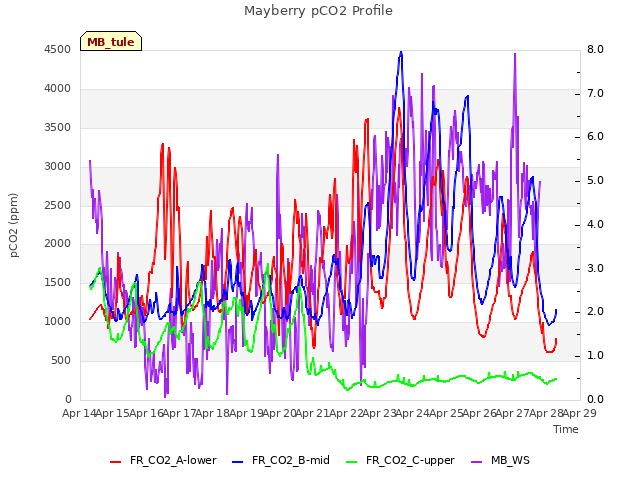The width and height of the screenshot is (640, 480).
Task: Click the 500 left axis tick label
Action: [x=61, y=360]
